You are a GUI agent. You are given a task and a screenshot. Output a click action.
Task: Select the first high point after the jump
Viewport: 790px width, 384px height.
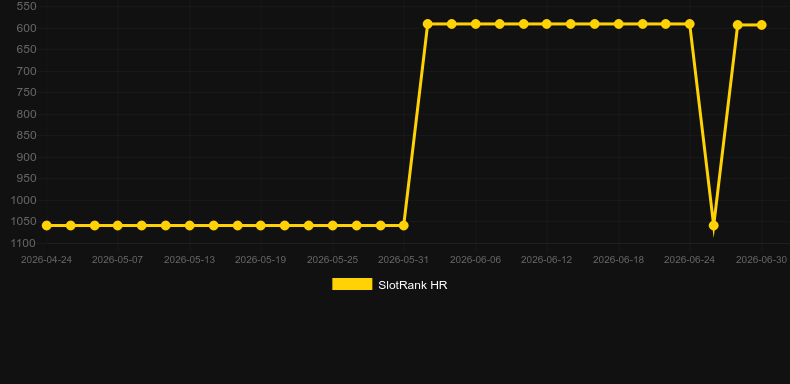tap(428, 24)
